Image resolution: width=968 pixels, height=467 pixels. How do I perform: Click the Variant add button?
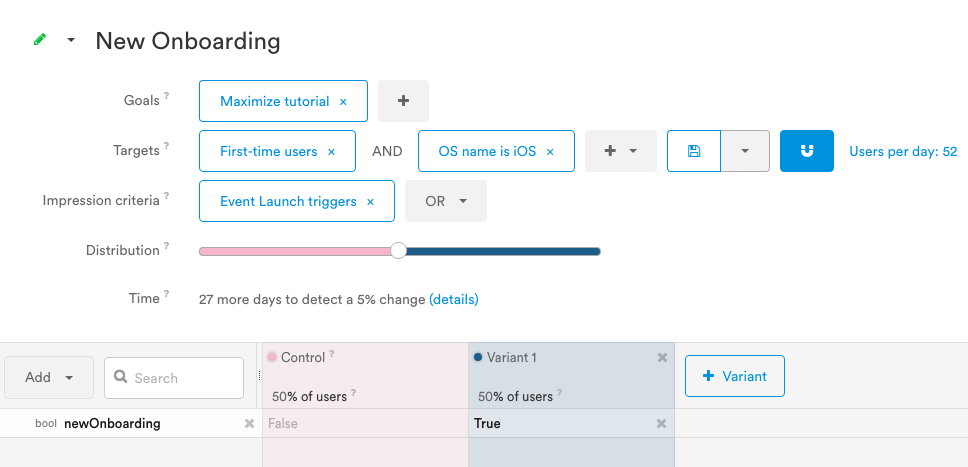coord(734,376)
